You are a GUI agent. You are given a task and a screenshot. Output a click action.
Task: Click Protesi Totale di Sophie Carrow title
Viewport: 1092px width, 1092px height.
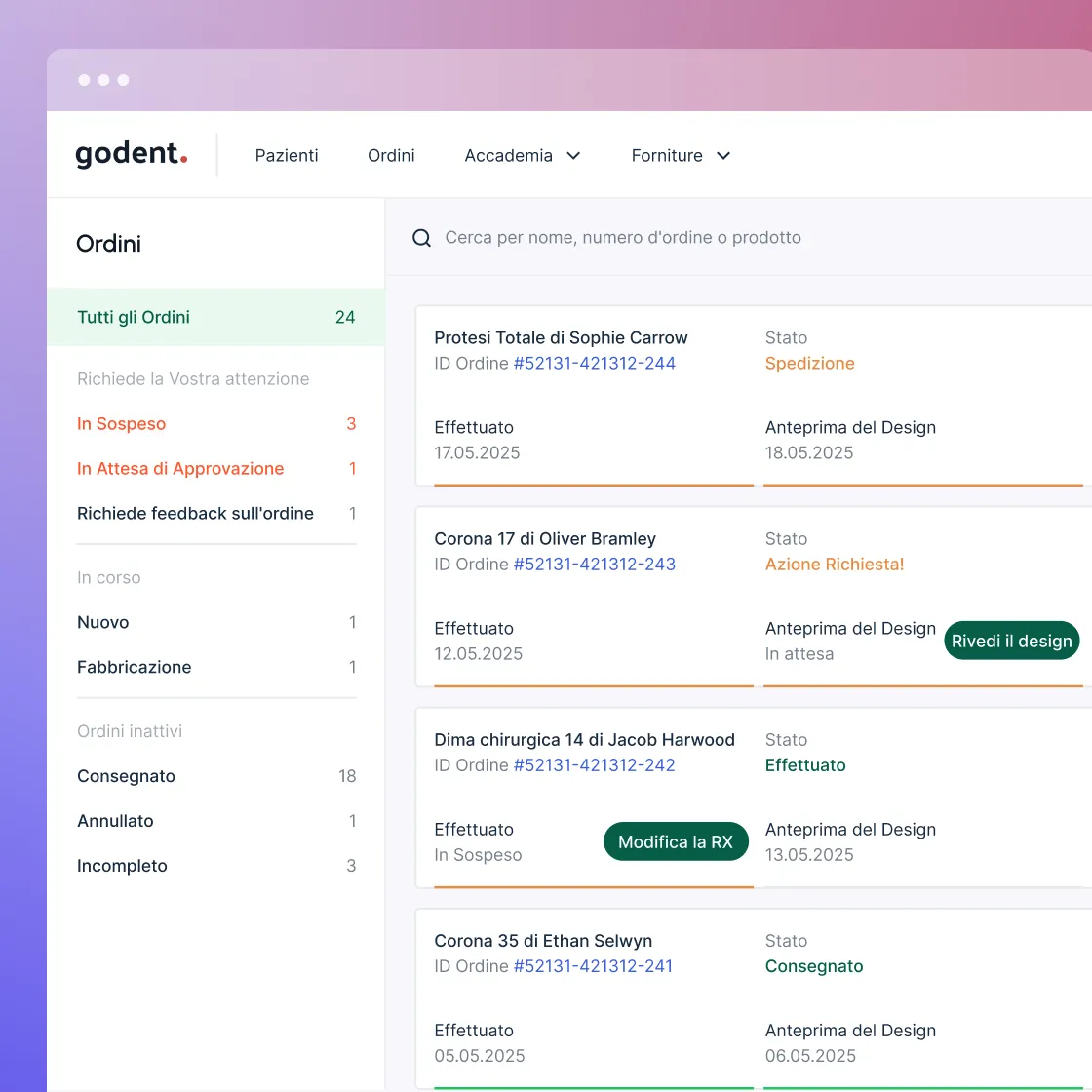(561, 337)
